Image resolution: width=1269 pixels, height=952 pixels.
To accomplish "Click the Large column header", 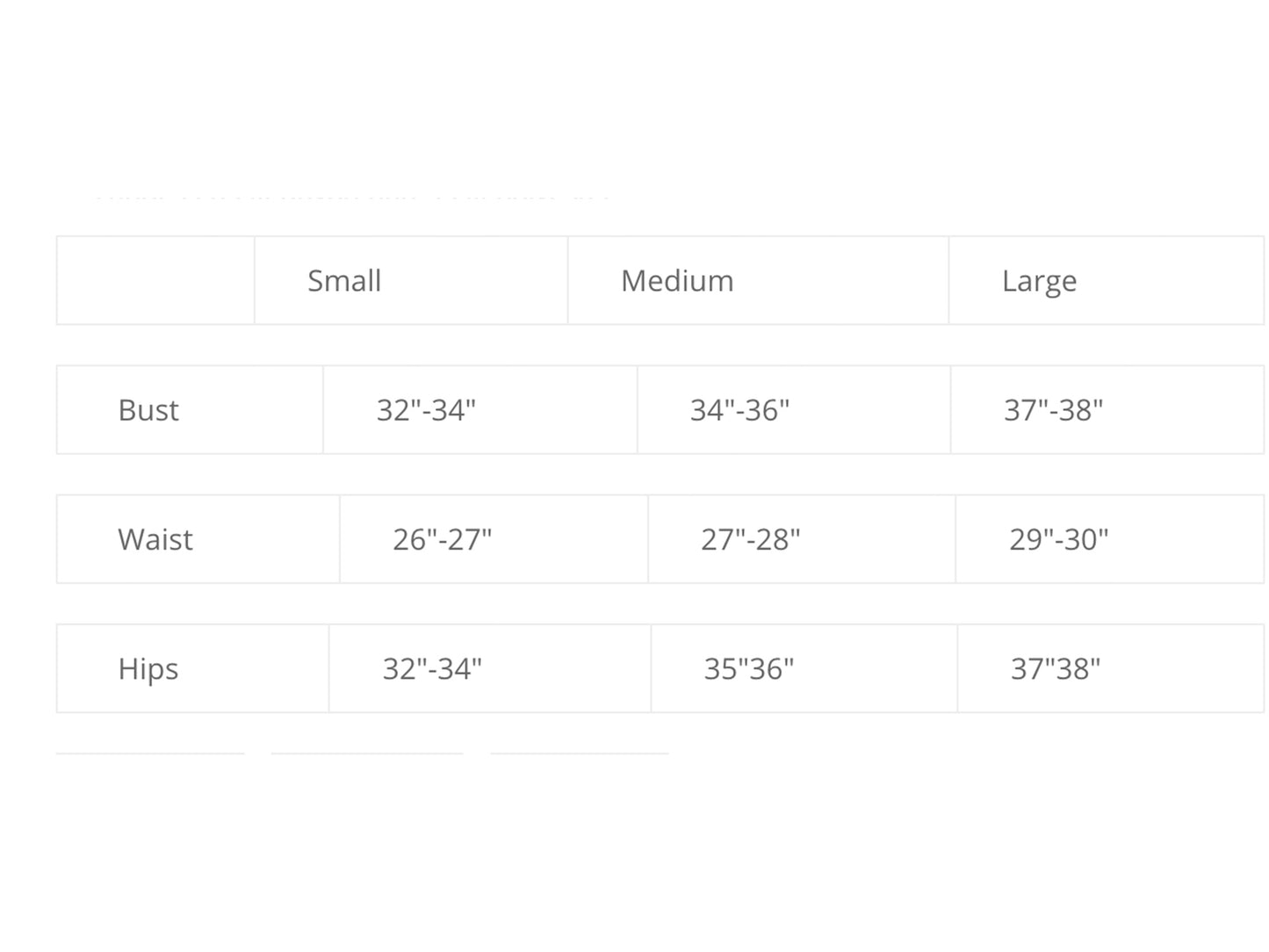I will click(x=1039, y=281).
